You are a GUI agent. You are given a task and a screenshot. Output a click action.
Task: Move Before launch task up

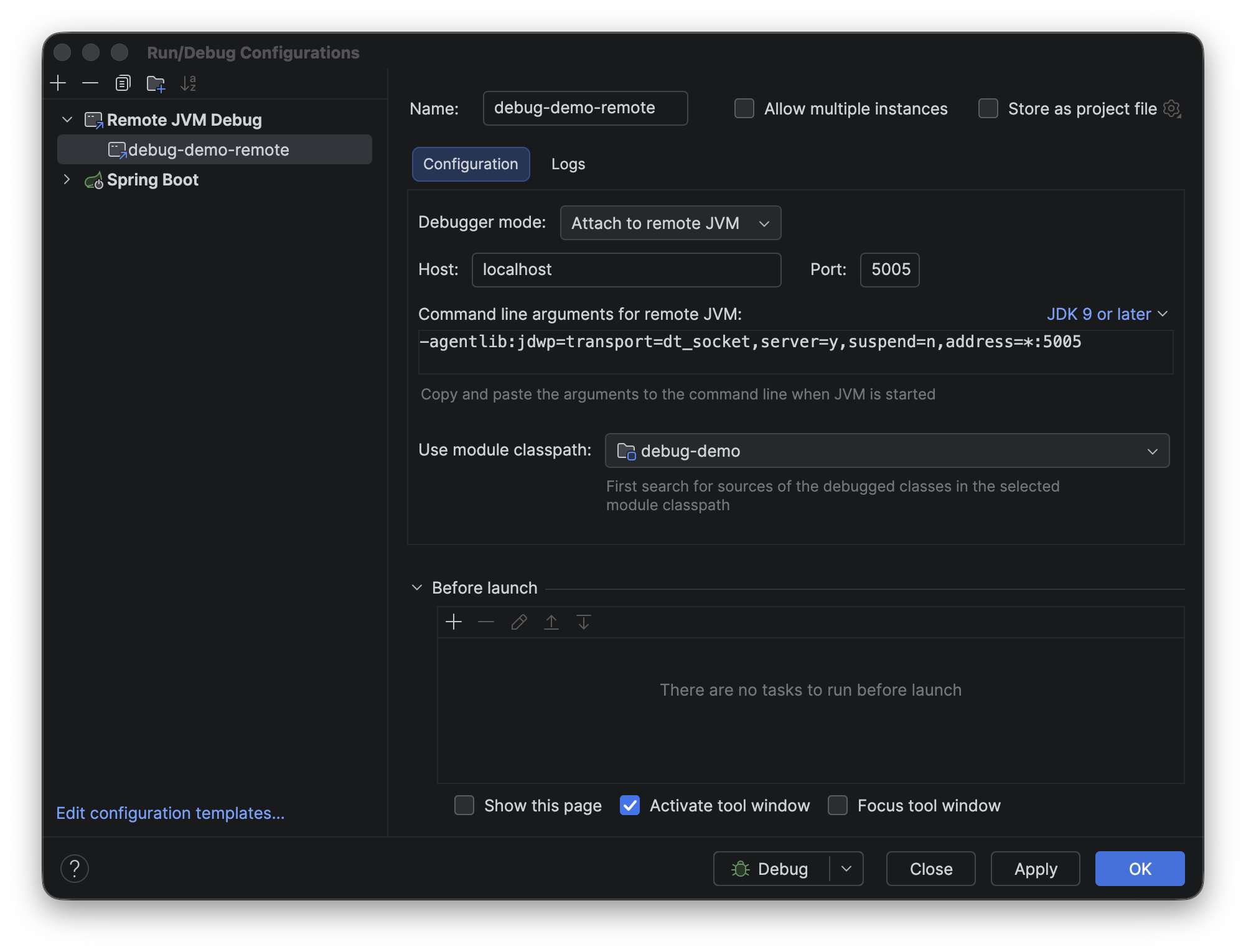tap(551, 622)
